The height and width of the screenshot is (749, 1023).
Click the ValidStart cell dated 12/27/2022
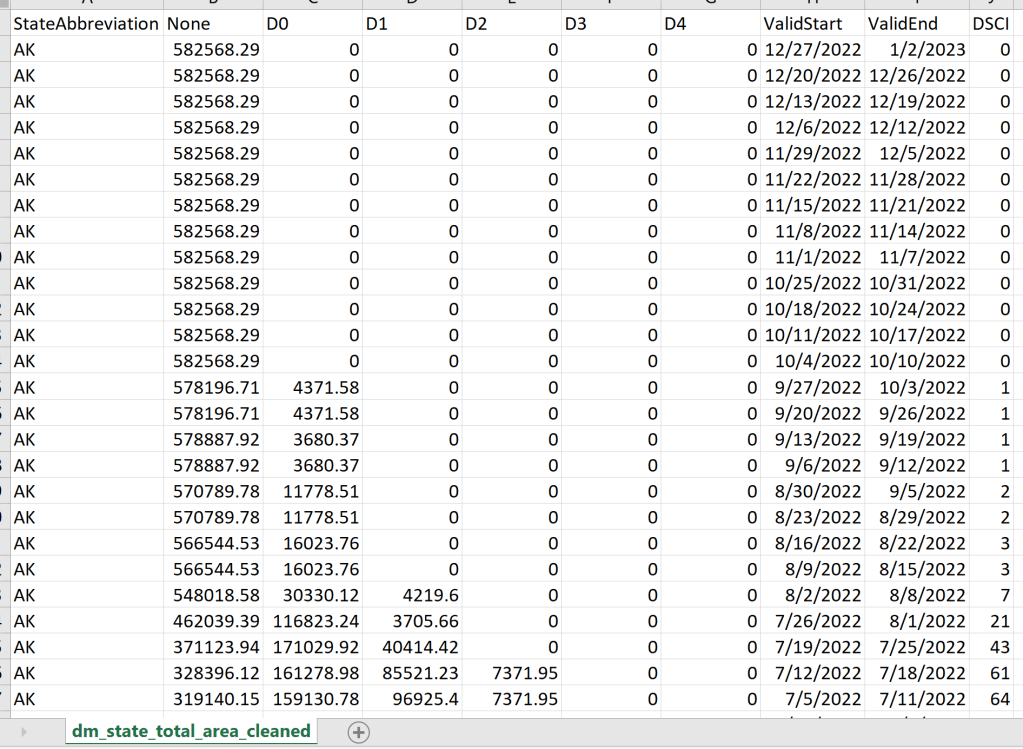812,49
